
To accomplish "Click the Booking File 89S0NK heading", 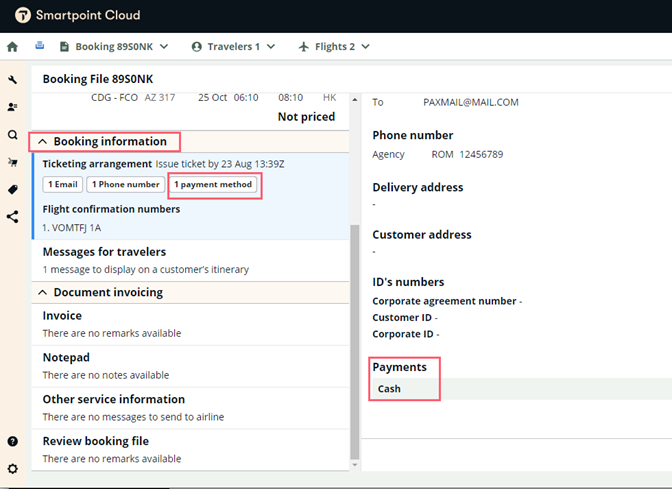I will click(x=98, y=79).
